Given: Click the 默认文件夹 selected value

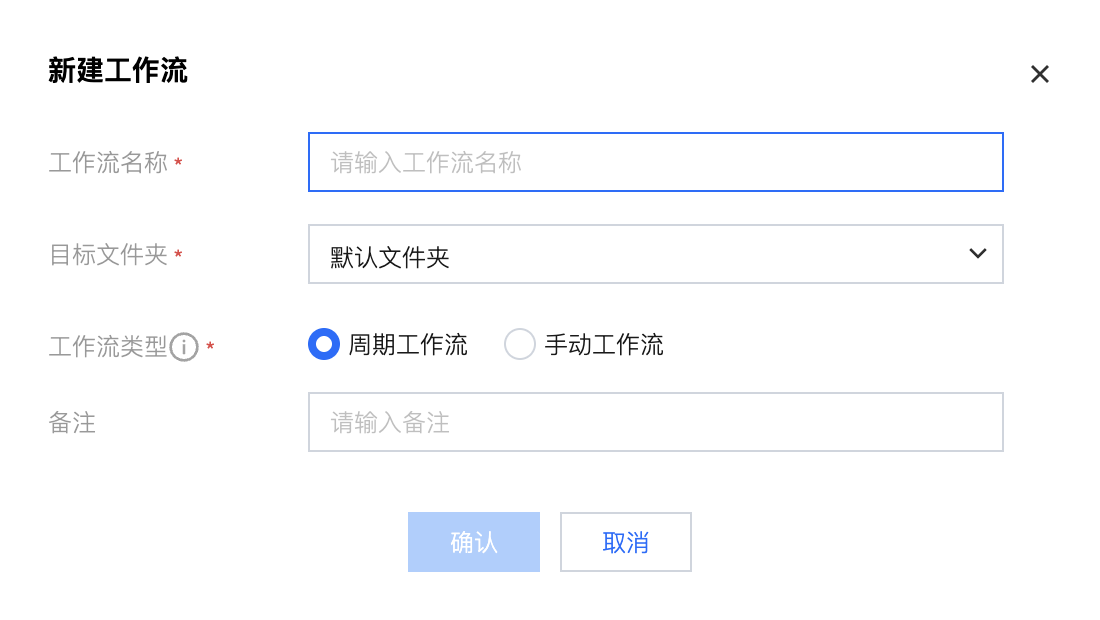Looking at the screenshot, I should coord(390,258).
